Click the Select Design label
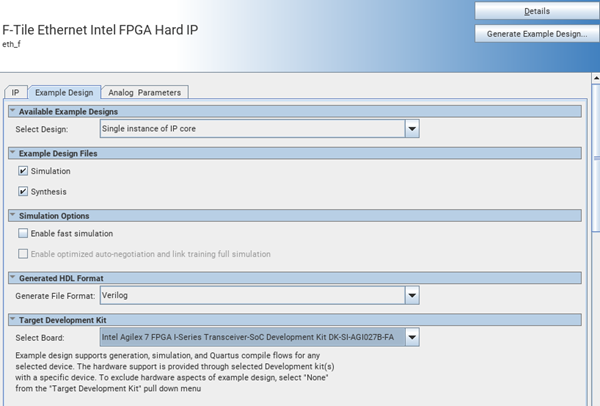The image size is (600, 406). 42,129
